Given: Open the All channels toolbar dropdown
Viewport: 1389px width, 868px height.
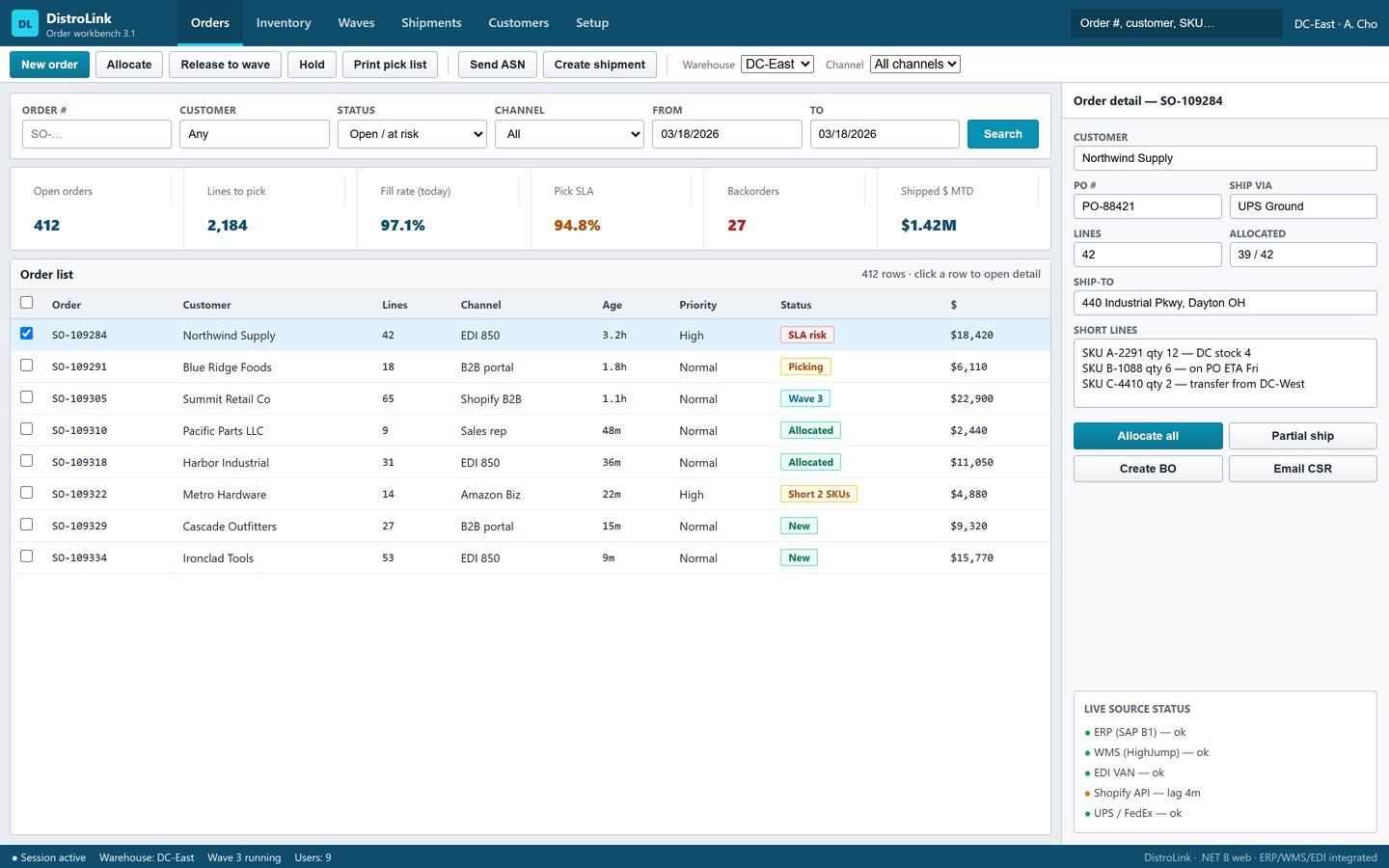Looking at the screenshot, I should [915, 65].
